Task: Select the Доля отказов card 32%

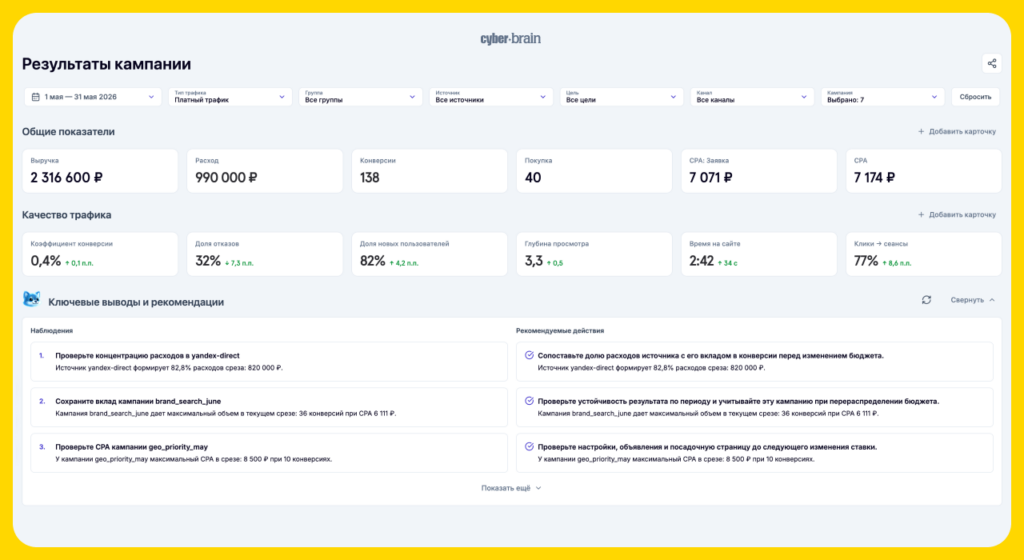Action: click(264, 254)
